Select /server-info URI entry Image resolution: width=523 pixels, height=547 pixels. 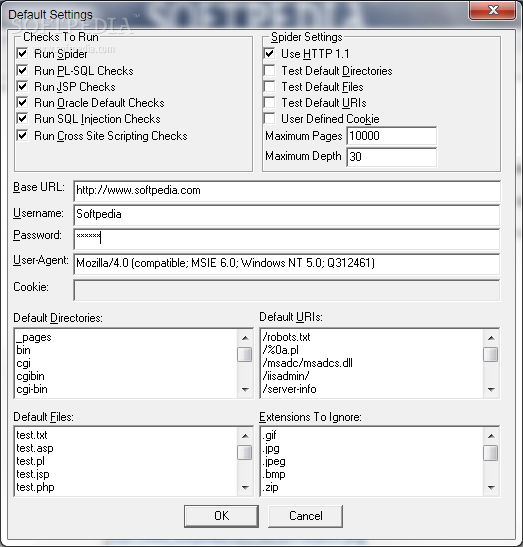click(x=289, y=389)
